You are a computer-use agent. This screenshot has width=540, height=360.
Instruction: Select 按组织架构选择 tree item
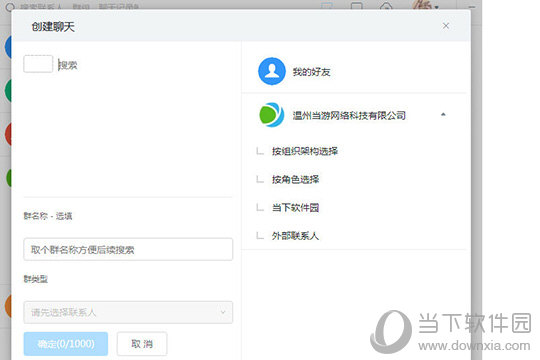[x=305, y=151]
